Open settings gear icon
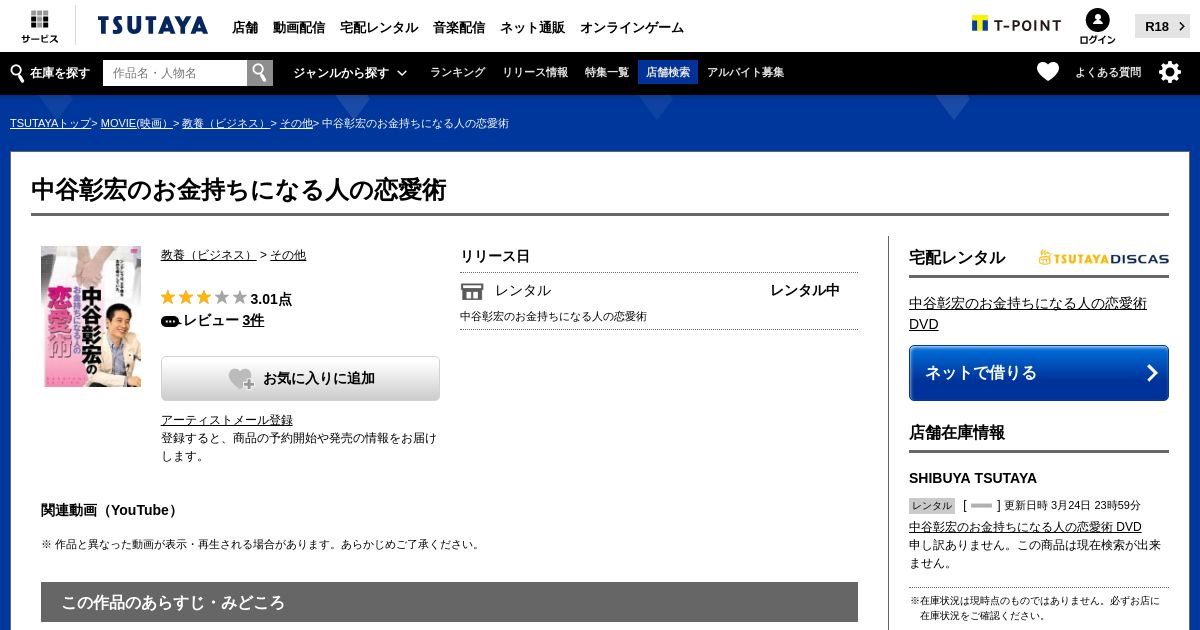This screenshot has width=1200, height=630. point(1170,72)
